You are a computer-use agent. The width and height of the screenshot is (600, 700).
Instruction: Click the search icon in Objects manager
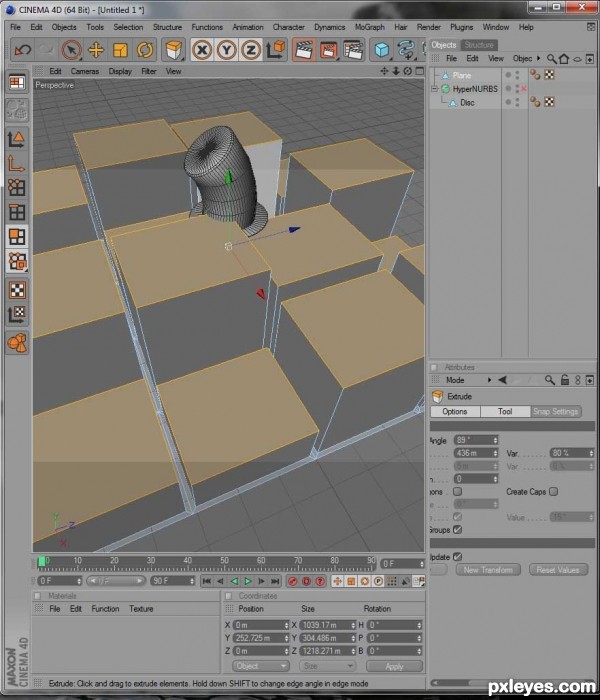pyautogui.click(x=552, y=58)
